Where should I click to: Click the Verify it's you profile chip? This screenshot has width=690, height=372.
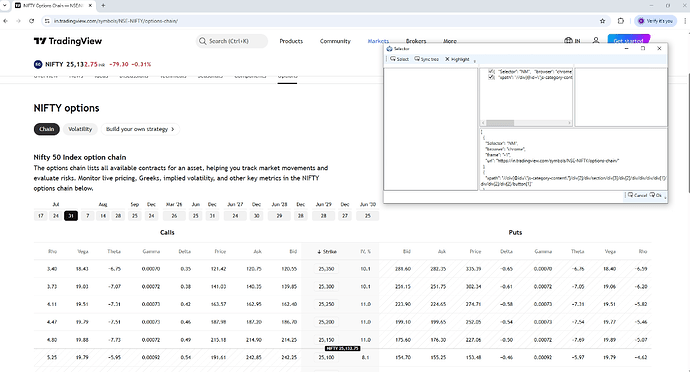655,21
